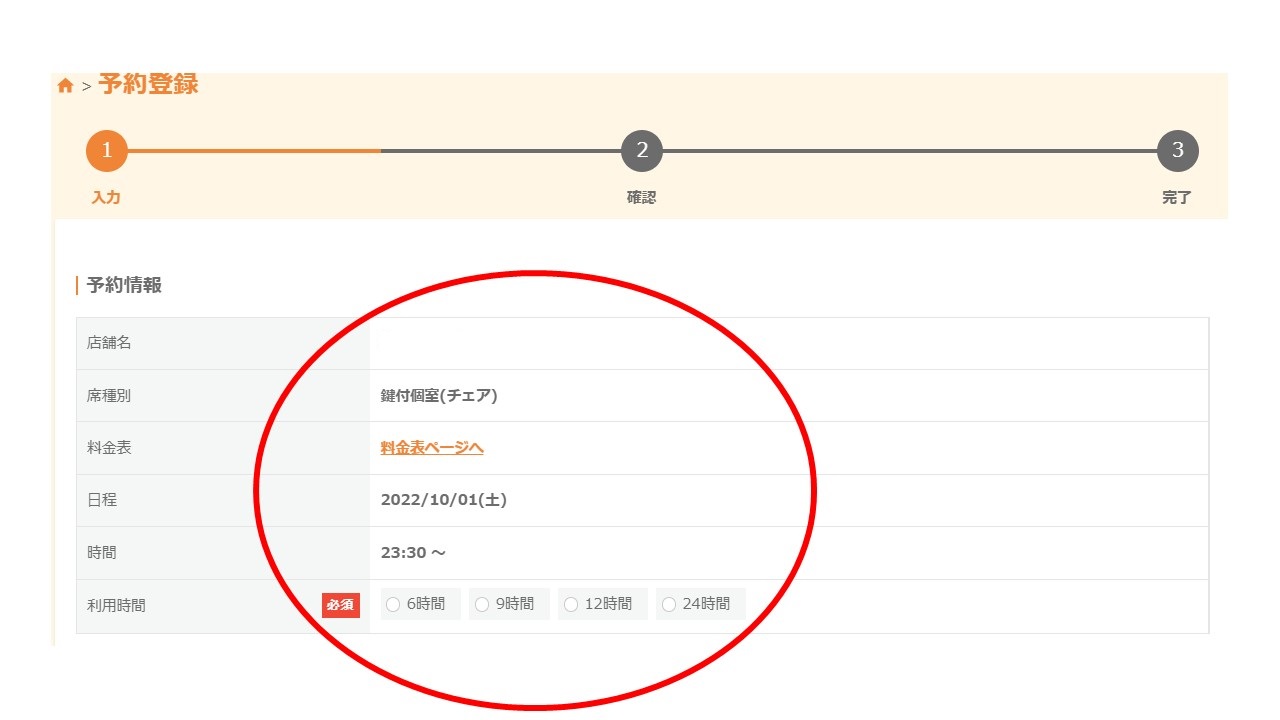Click step 3 完了 circle
Viewport: 1280px width, 720px height.
click(x=1178, y=151)
